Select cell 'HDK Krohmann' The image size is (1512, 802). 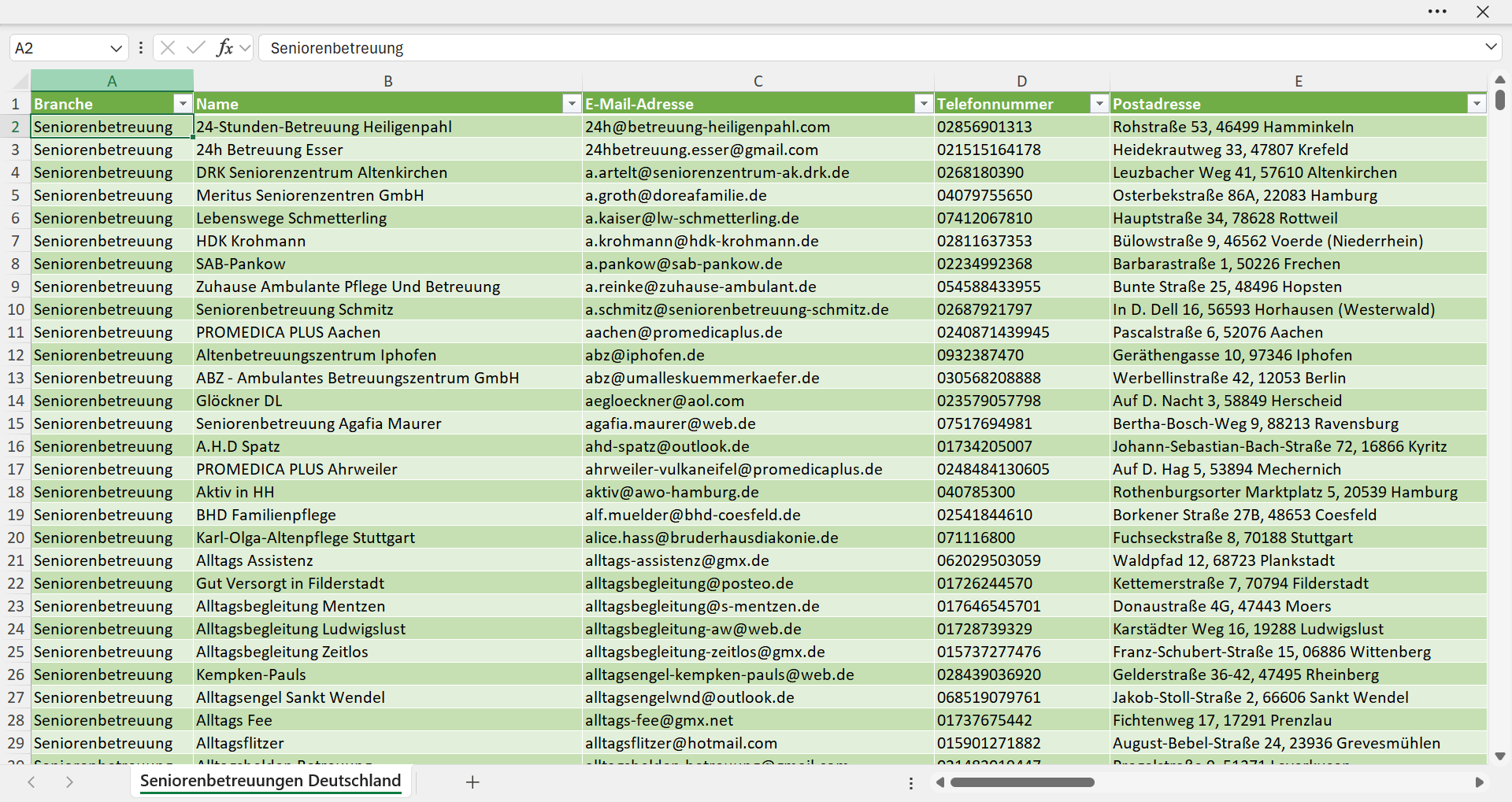(x=388, y=241)
